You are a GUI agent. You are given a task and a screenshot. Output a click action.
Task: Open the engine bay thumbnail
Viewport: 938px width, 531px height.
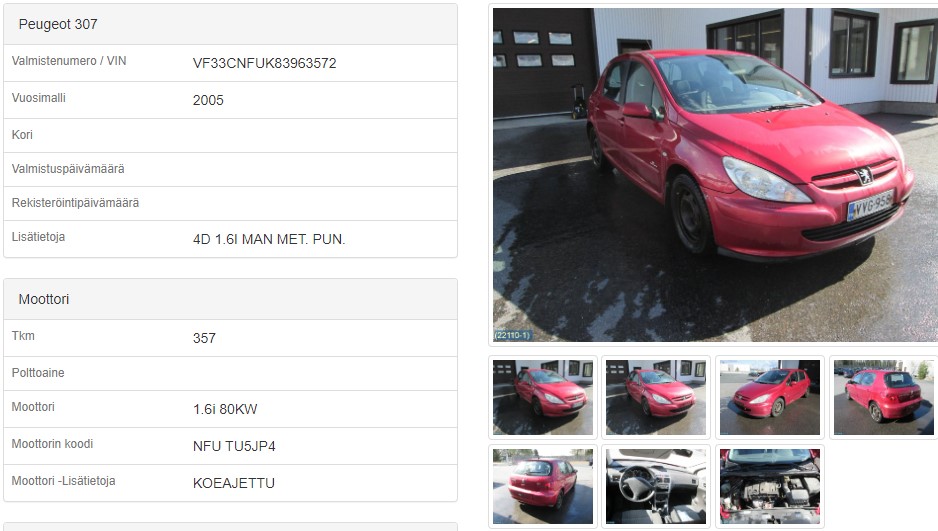769,486
